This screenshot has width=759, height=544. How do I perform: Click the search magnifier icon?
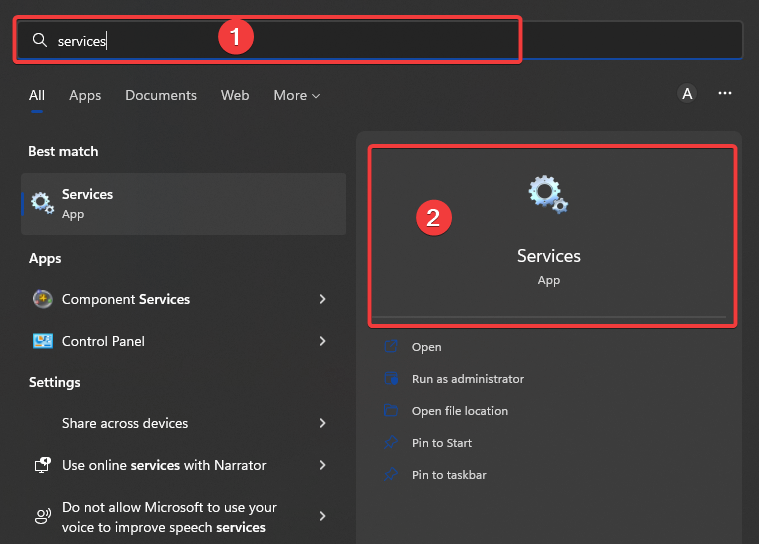[40, 40]
